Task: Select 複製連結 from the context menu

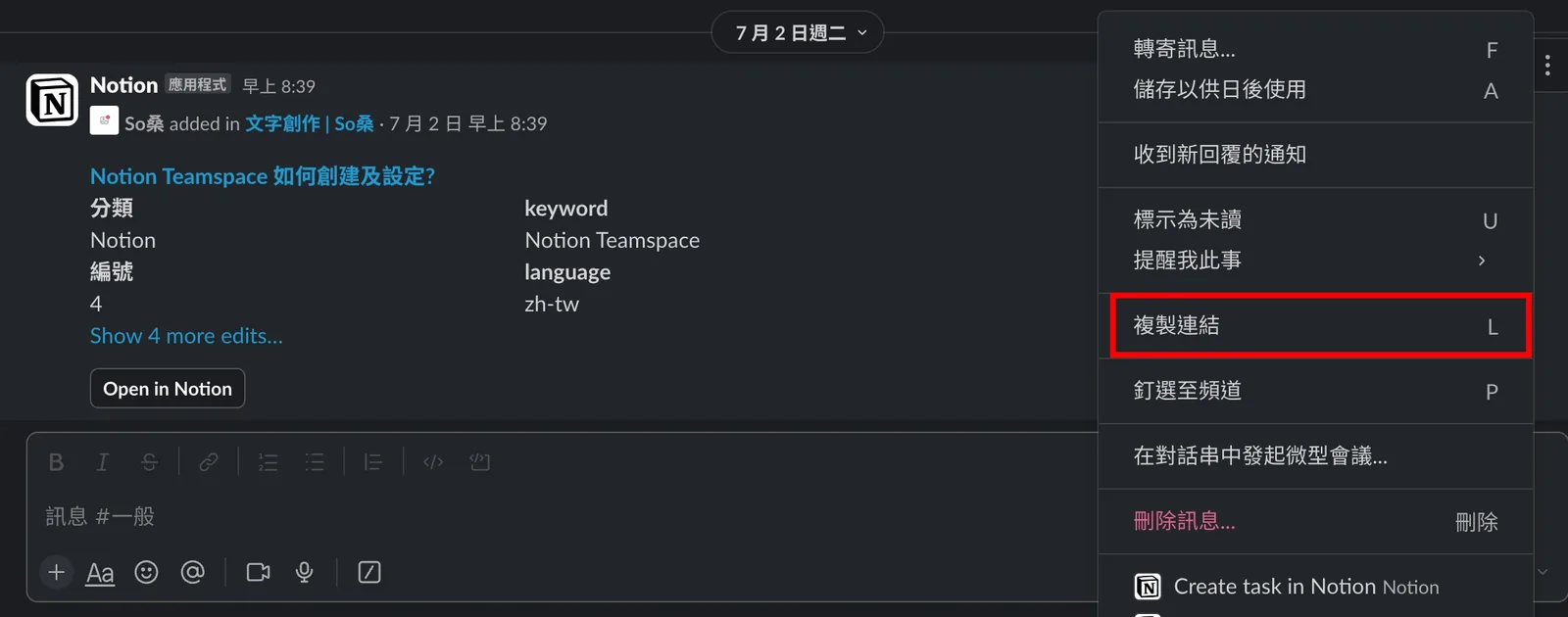Action: click(1315, 325)
